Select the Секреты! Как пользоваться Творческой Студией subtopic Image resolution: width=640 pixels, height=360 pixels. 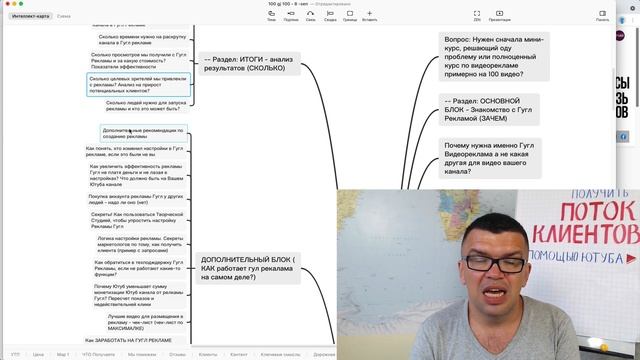coord(138,220)
